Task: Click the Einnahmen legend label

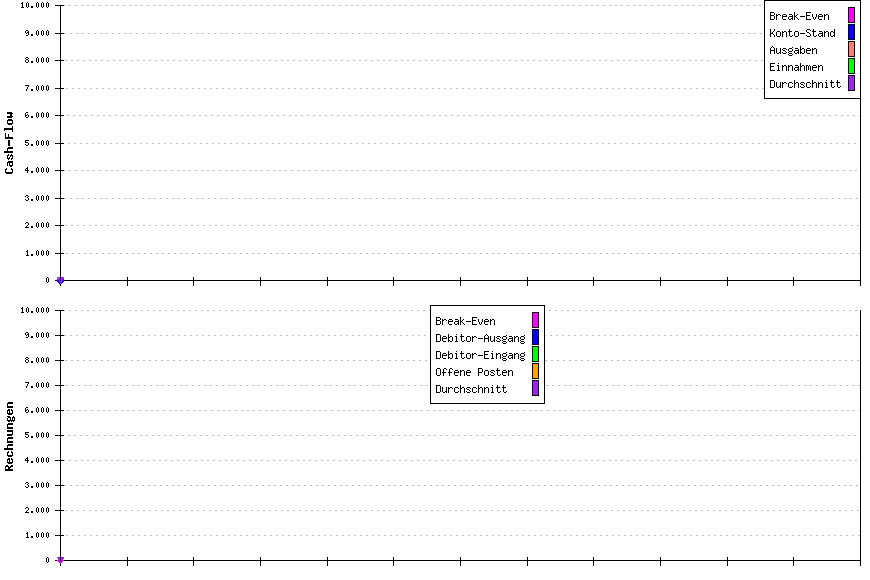Action: click(x=796, y=67)
